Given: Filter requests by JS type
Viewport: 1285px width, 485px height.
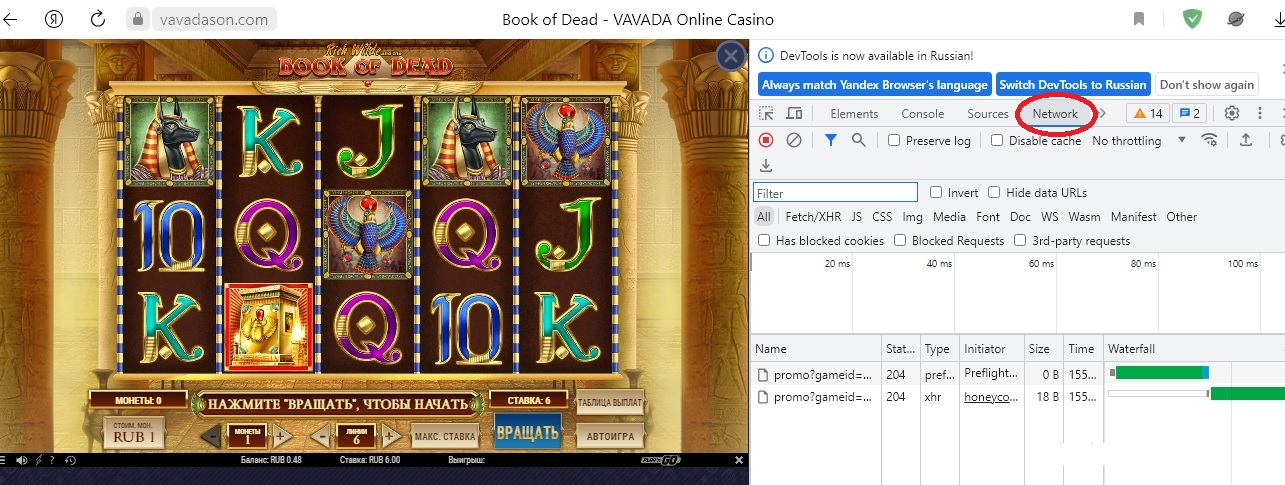Looking at the screenshot, I should pyautogui.click(x=857, y=217).
